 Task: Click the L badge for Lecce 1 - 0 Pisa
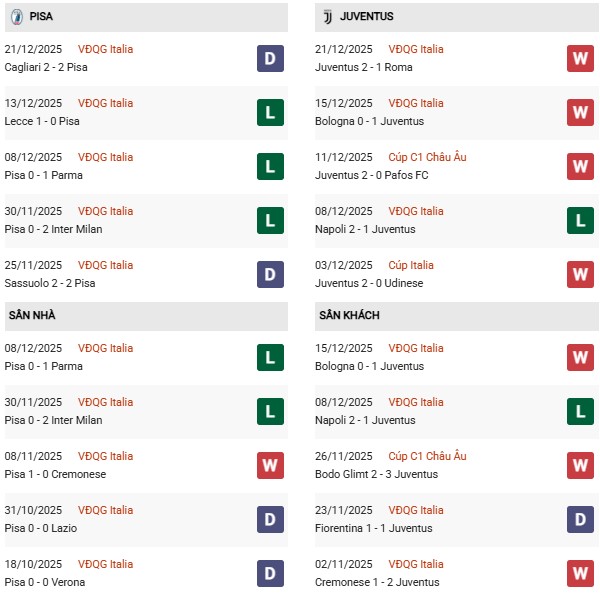point(271,113)
